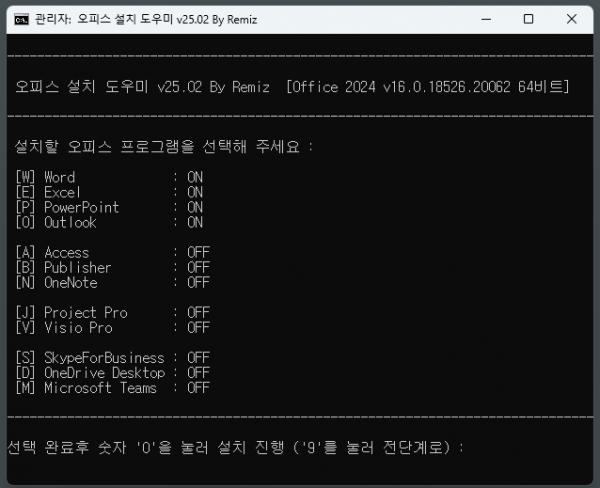Click the command prompt icon in title bar

tap(21, 19)
